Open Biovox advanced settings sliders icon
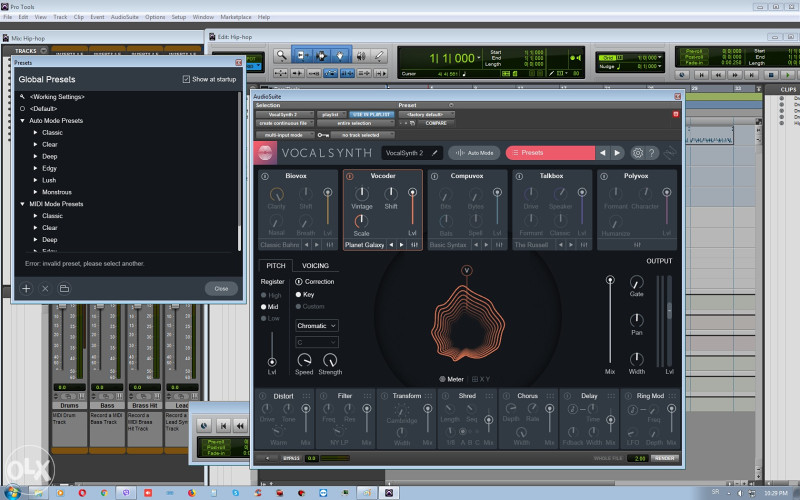Image resolution: width=800 pixels, height=500 pixels. click(x=330, y=245)
